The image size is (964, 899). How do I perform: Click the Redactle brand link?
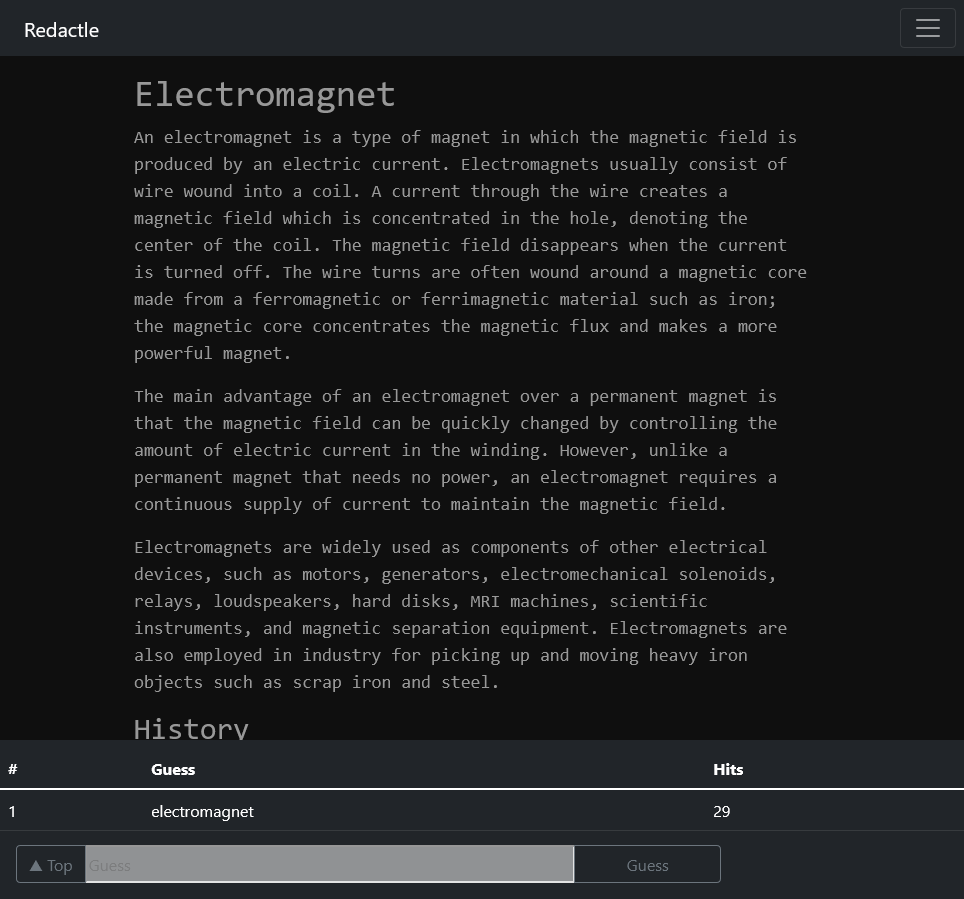61,30
